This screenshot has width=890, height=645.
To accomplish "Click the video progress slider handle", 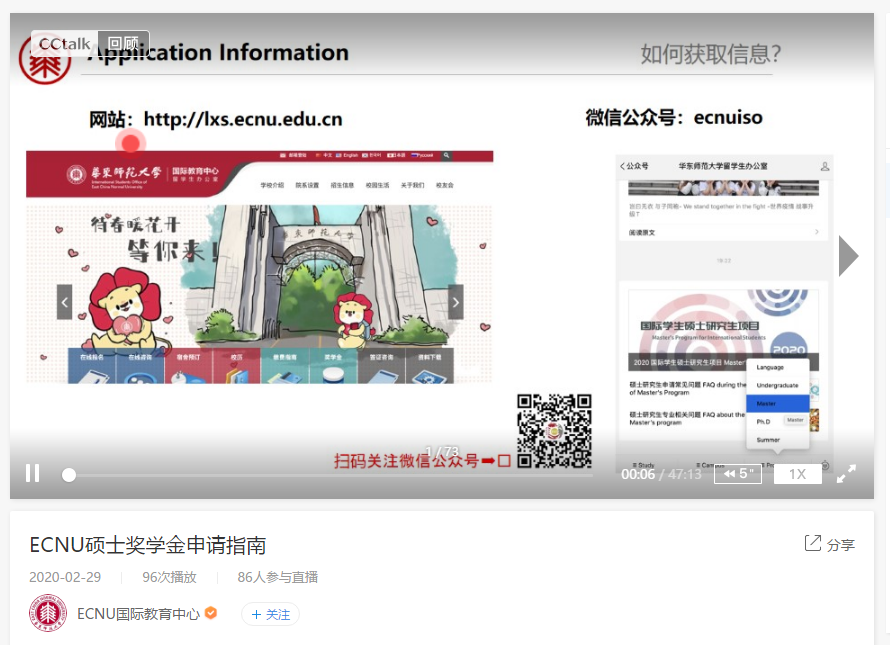I will point(69,475).
